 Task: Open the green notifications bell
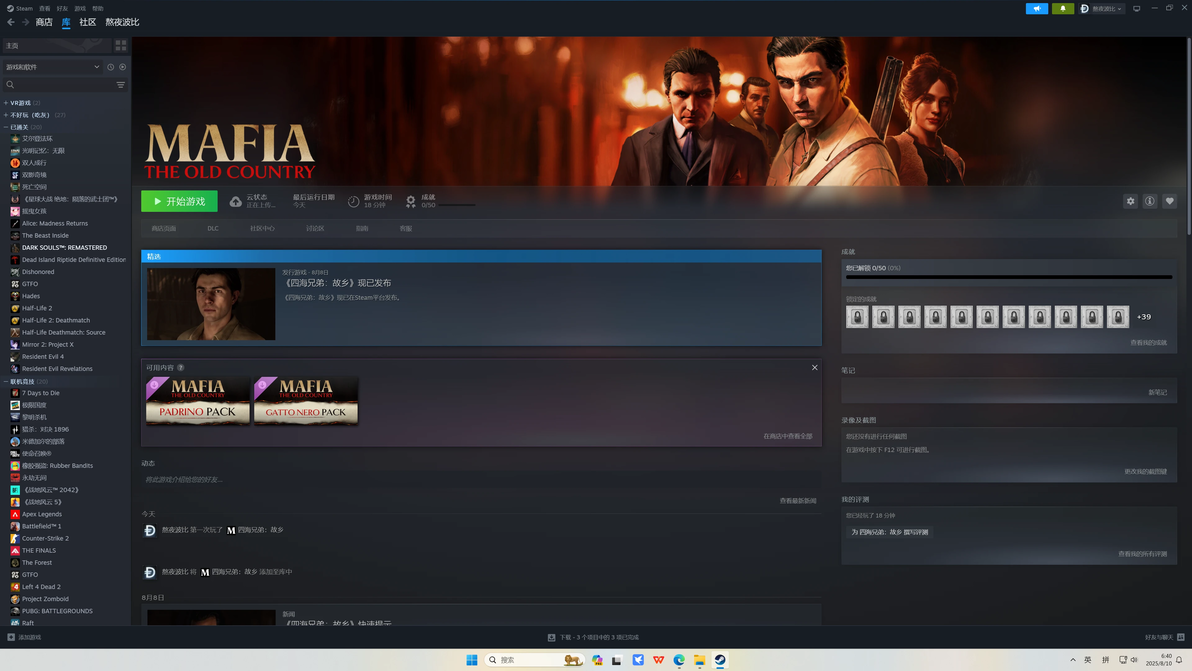1063,8
